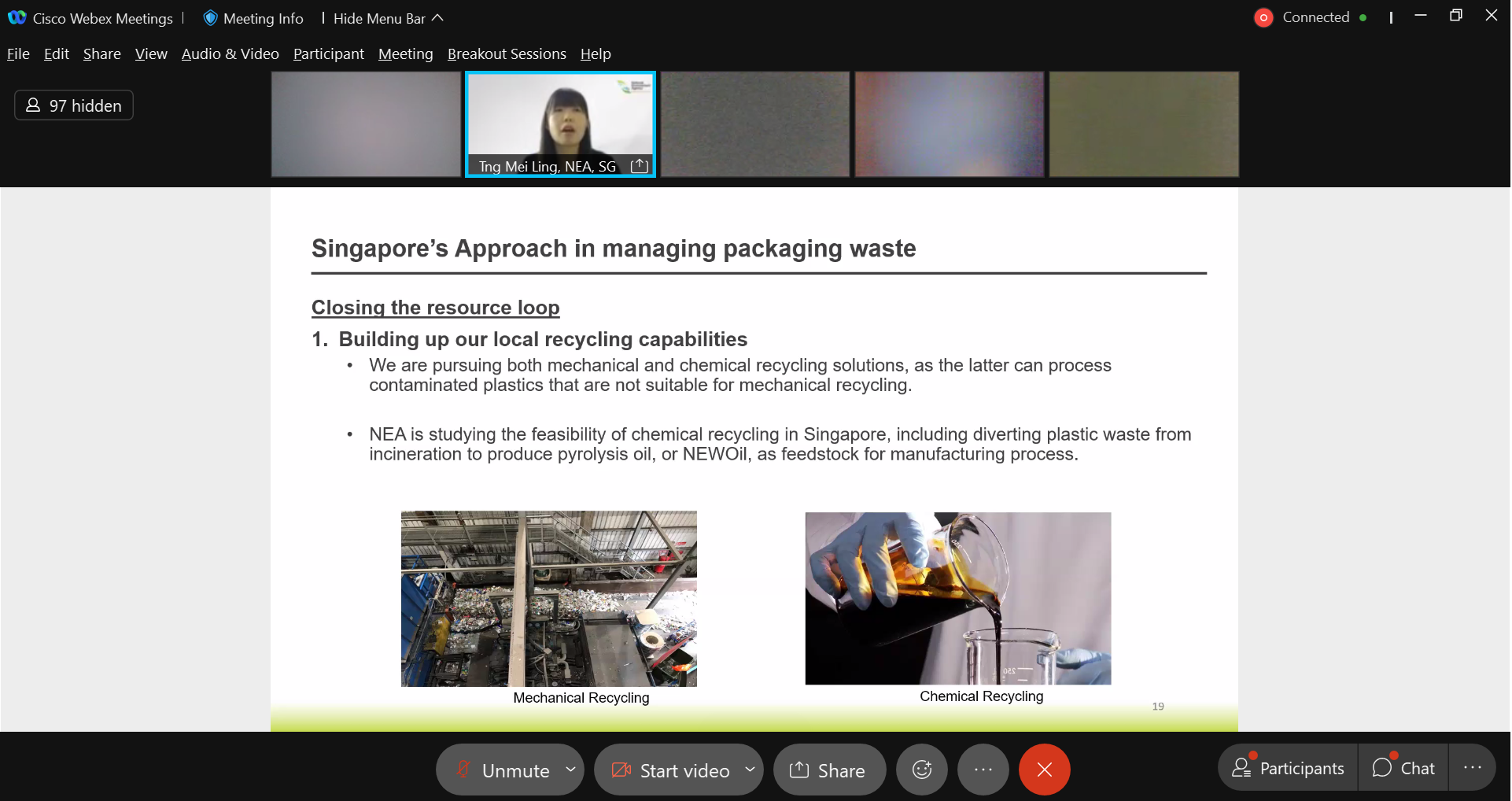Show the 97 hidden participants
Viewport: 1512px width, 801px height.
coord(74,105)
